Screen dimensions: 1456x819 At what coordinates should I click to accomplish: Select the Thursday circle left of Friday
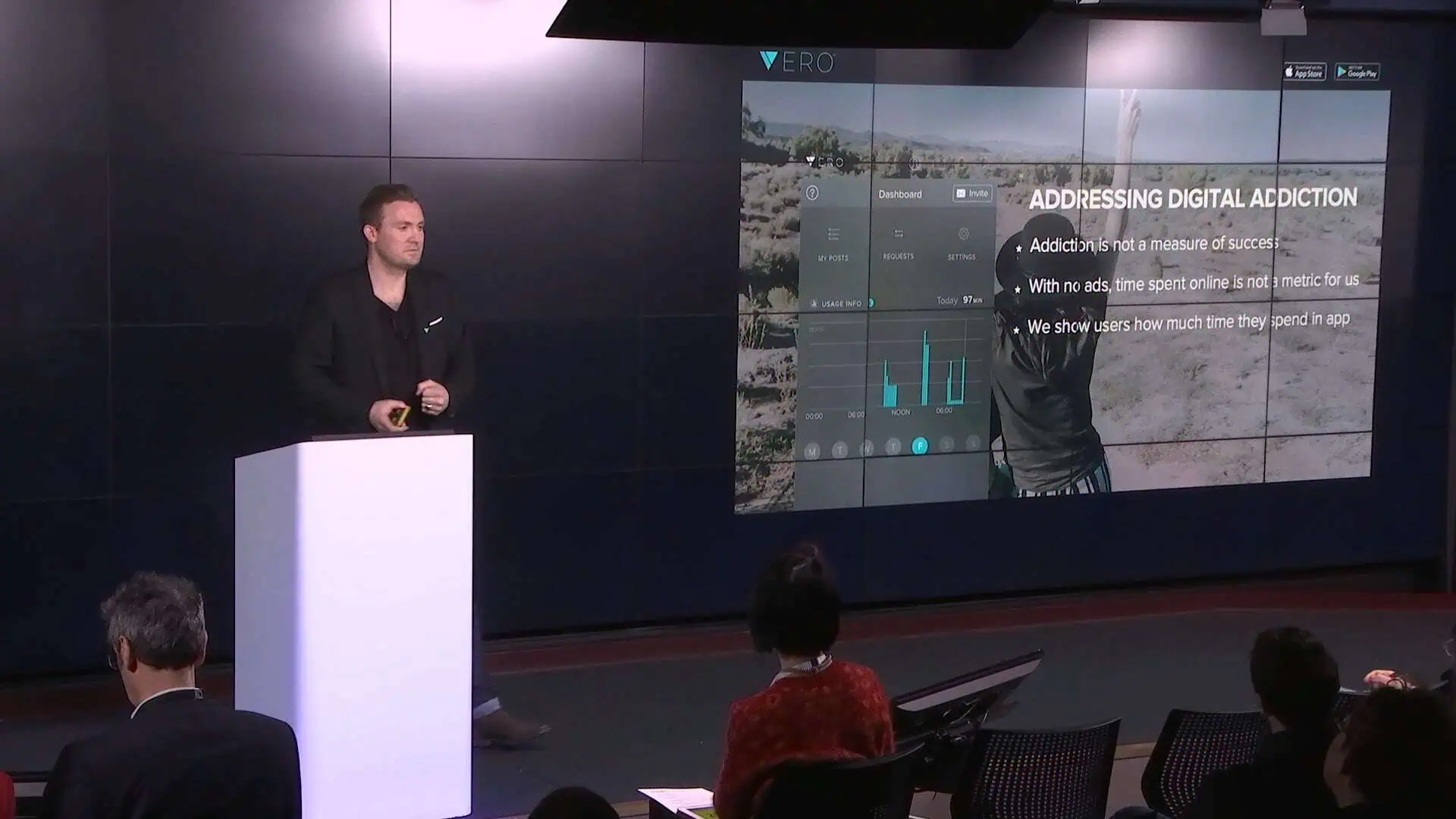click(893, 447)
